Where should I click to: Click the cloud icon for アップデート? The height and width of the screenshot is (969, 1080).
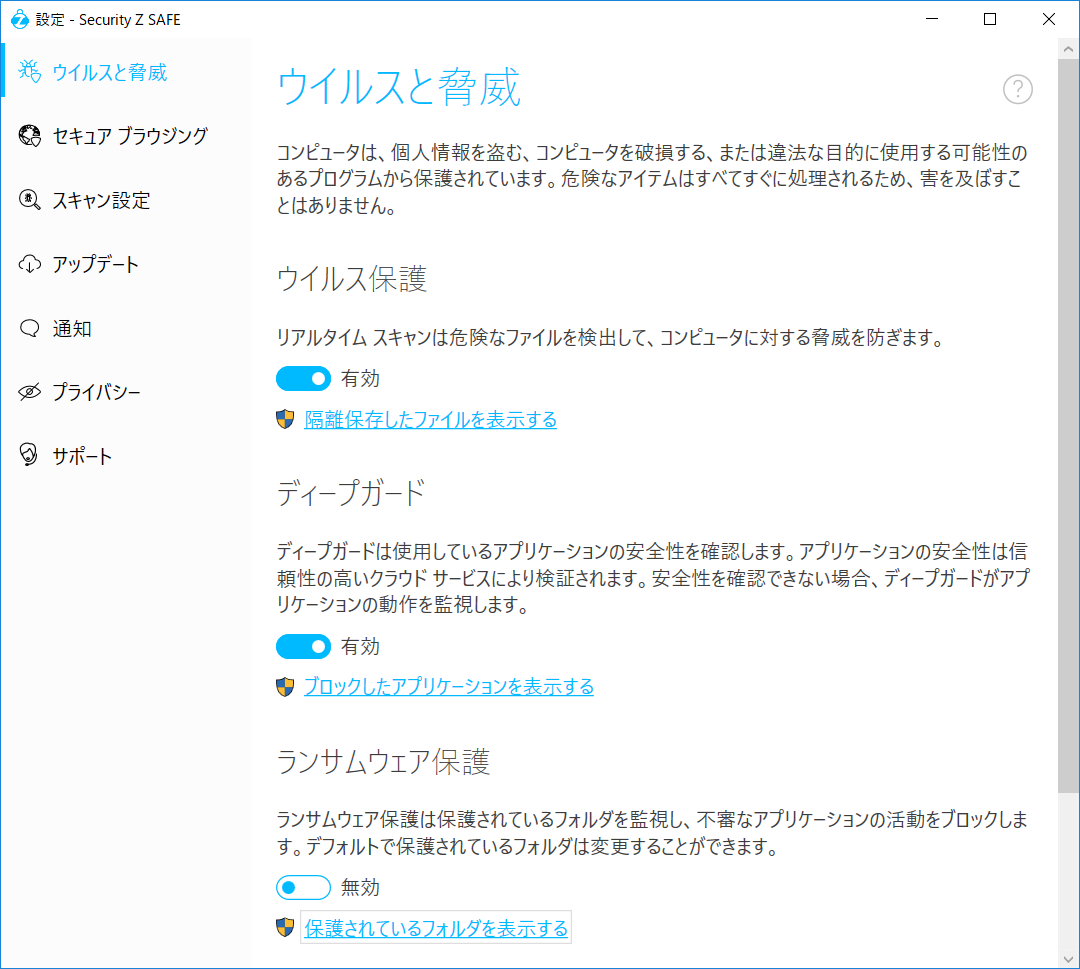point(30,264)
